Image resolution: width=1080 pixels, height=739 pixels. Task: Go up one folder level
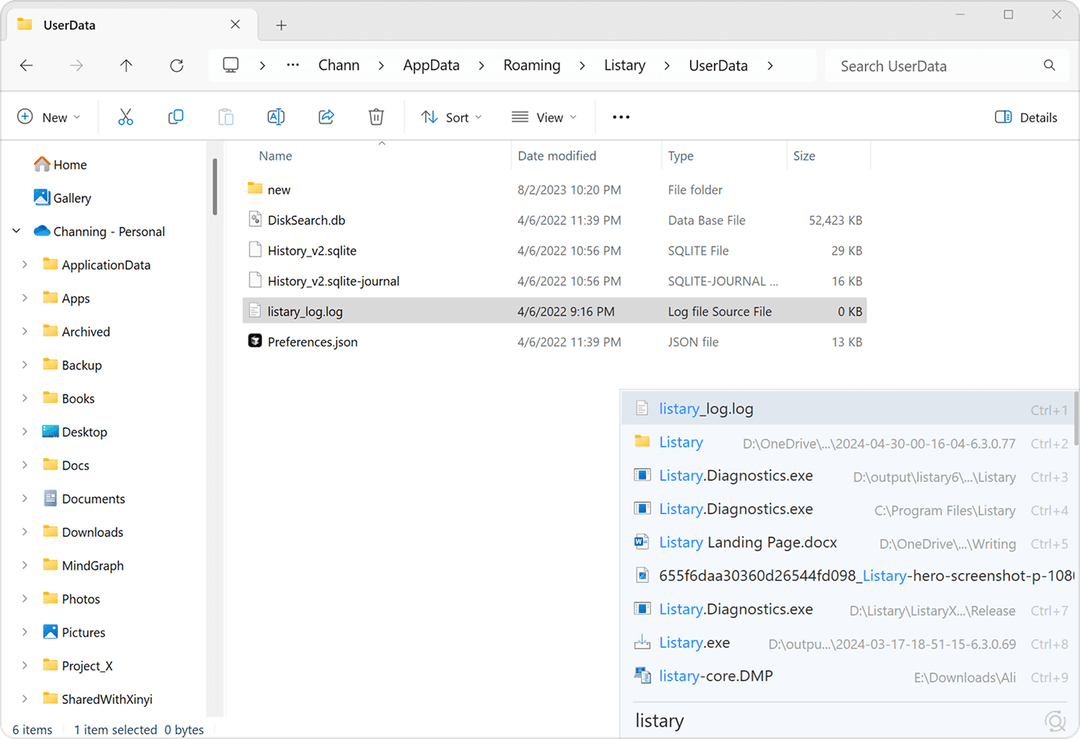[x=126, y=65]
